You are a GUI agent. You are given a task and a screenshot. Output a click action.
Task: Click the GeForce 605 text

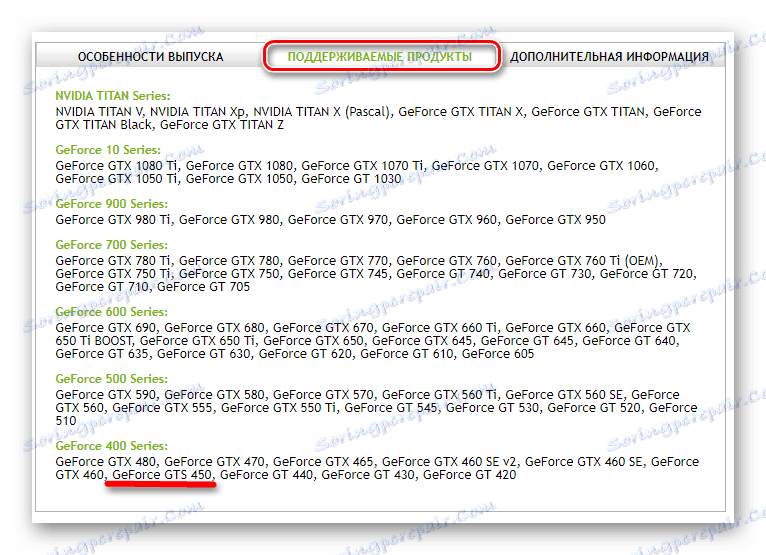coord(498,354)
